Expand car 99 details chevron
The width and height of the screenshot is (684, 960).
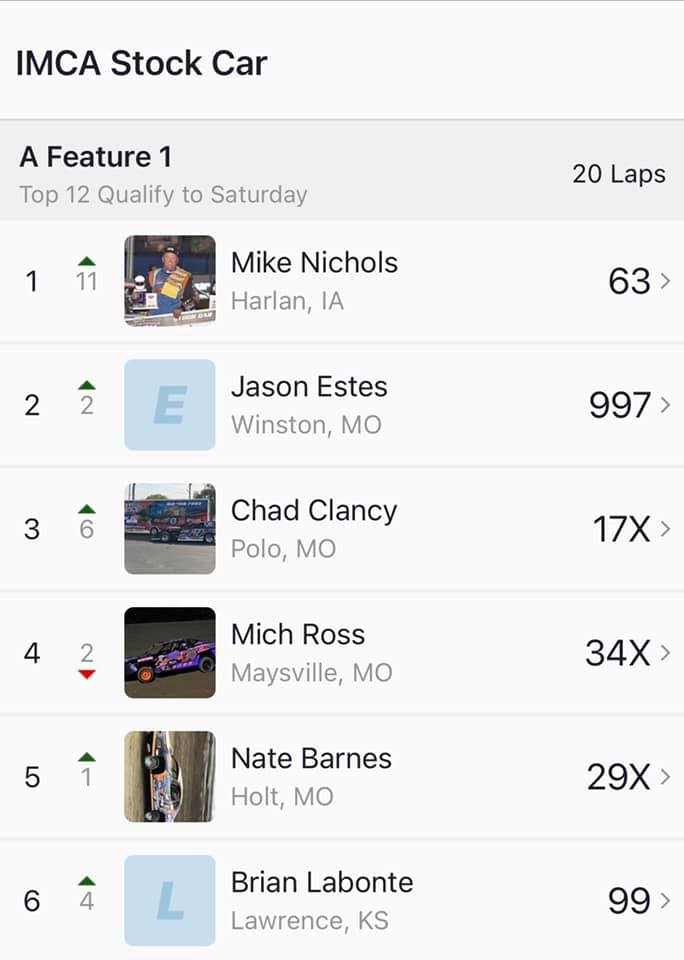coord(666,902)
